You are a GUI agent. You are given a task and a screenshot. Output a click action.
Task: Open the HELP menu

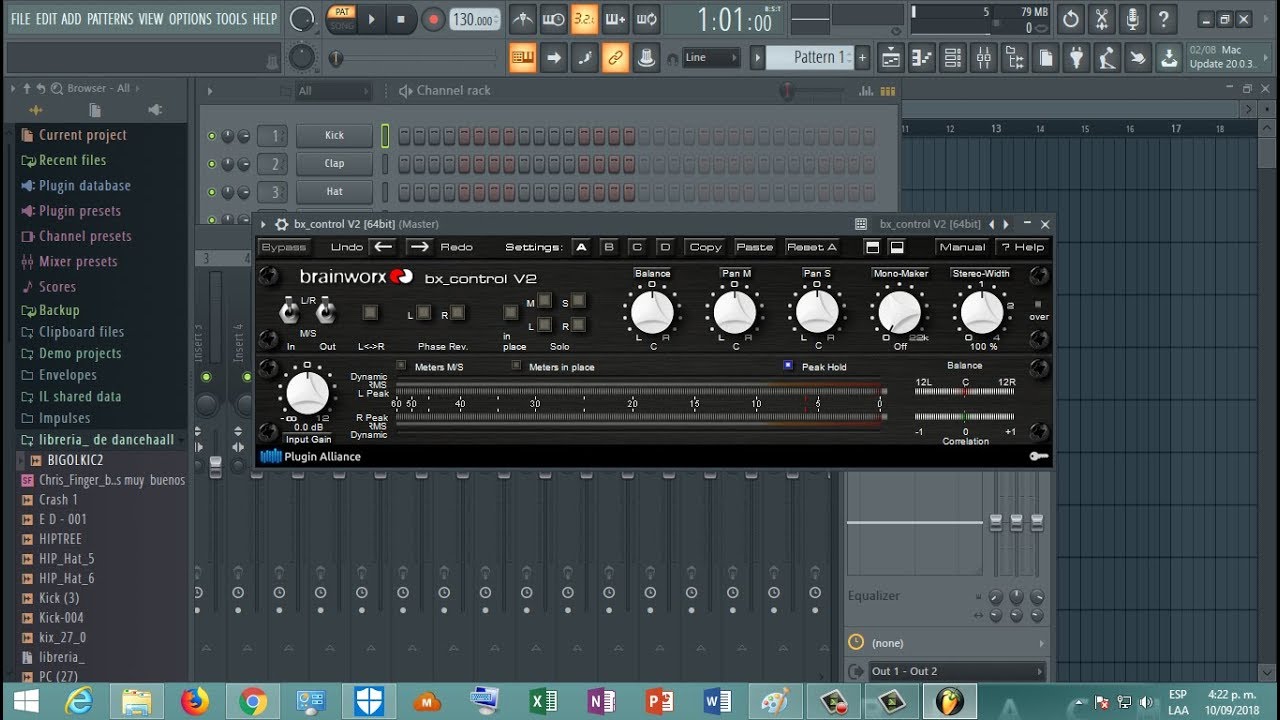pos(265,19)
